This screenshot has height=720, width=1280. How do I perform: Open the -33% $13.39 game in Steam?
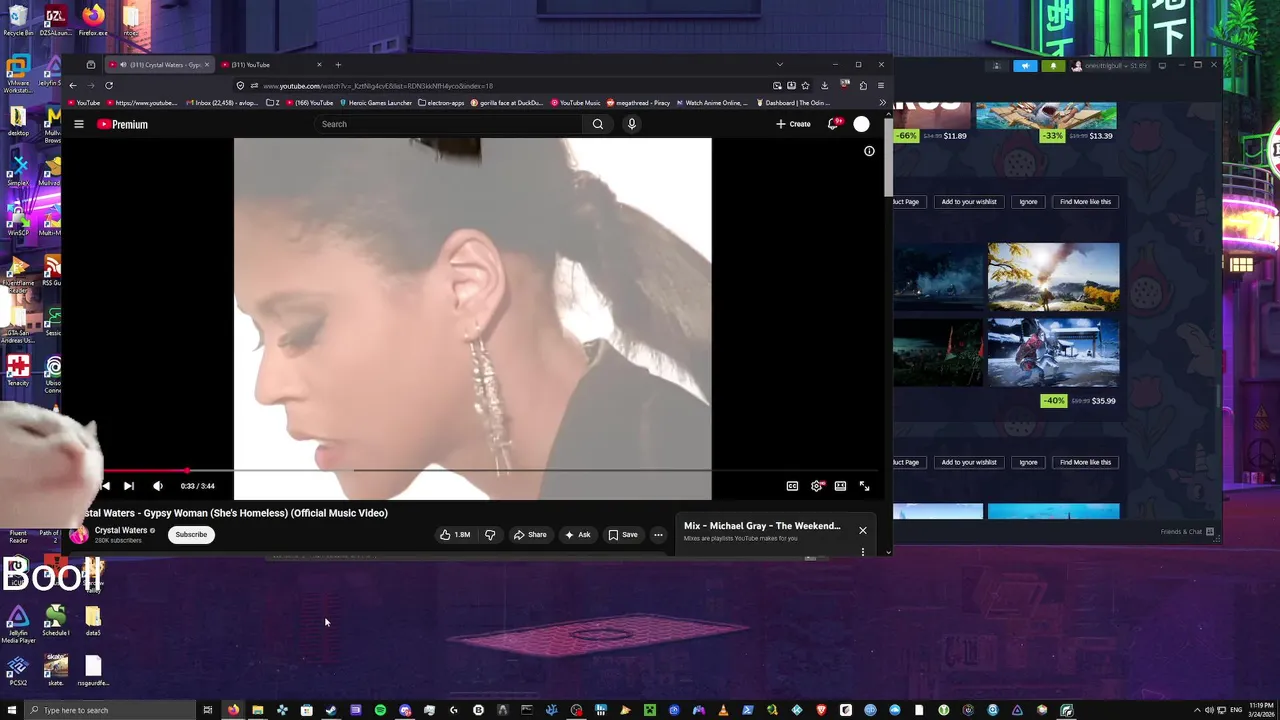[1046, 115]
